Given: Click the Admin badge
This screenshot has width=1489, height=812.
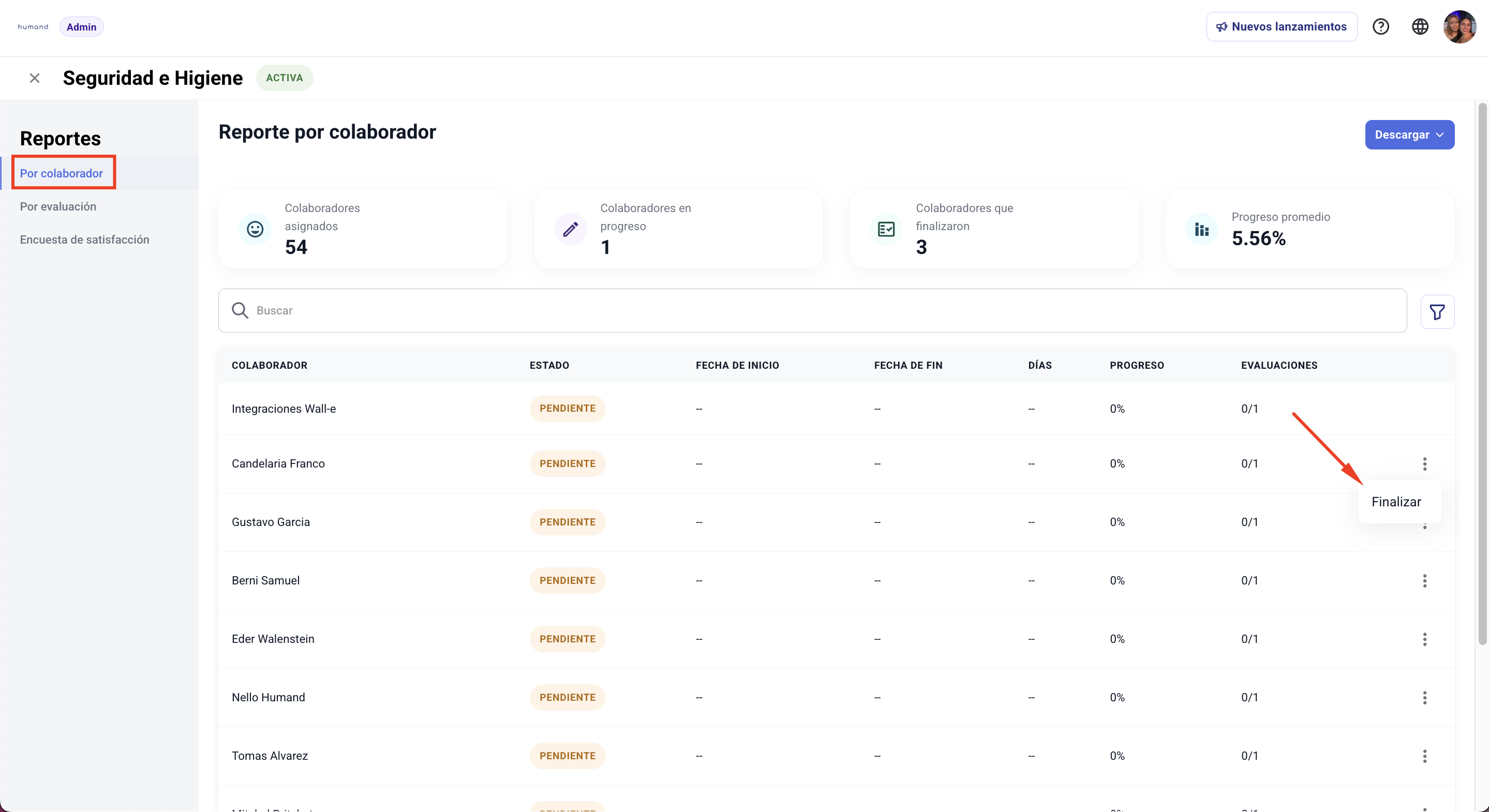Looking at the screenshot, I should coord(82,26).
